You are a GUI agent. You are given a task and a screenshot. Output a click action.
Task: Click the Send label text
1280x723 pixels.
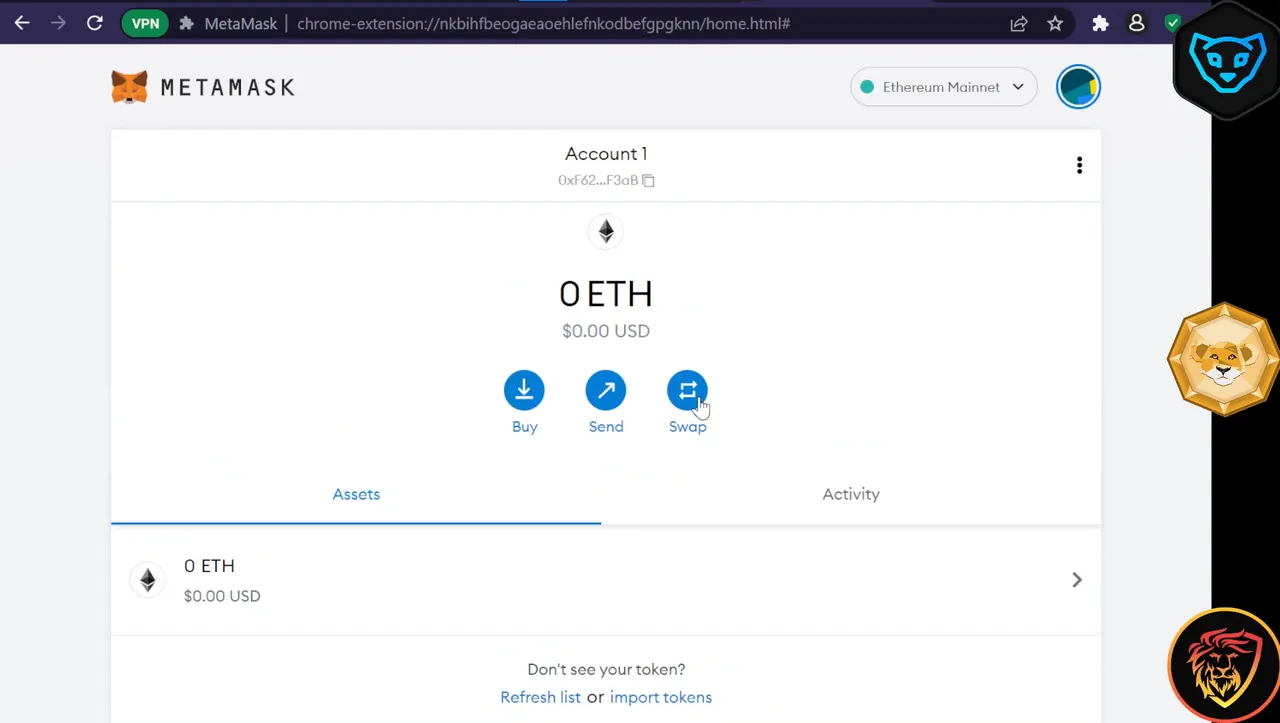(606, 427)
